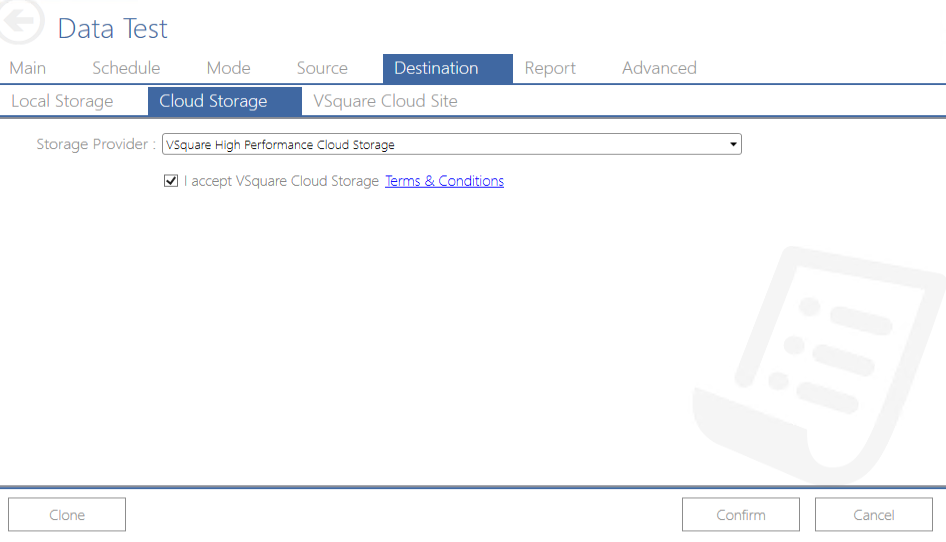Open the Mode tab
946x542 pixels.
click(x=229, y=68)
